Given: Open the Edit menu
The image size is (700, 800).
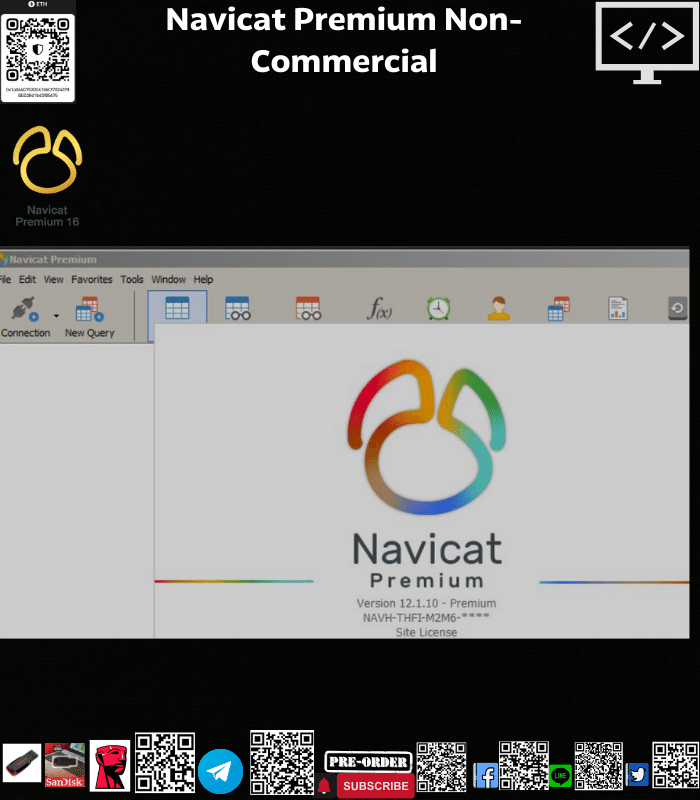Looking at the screenshot, I should click(28, 280).
